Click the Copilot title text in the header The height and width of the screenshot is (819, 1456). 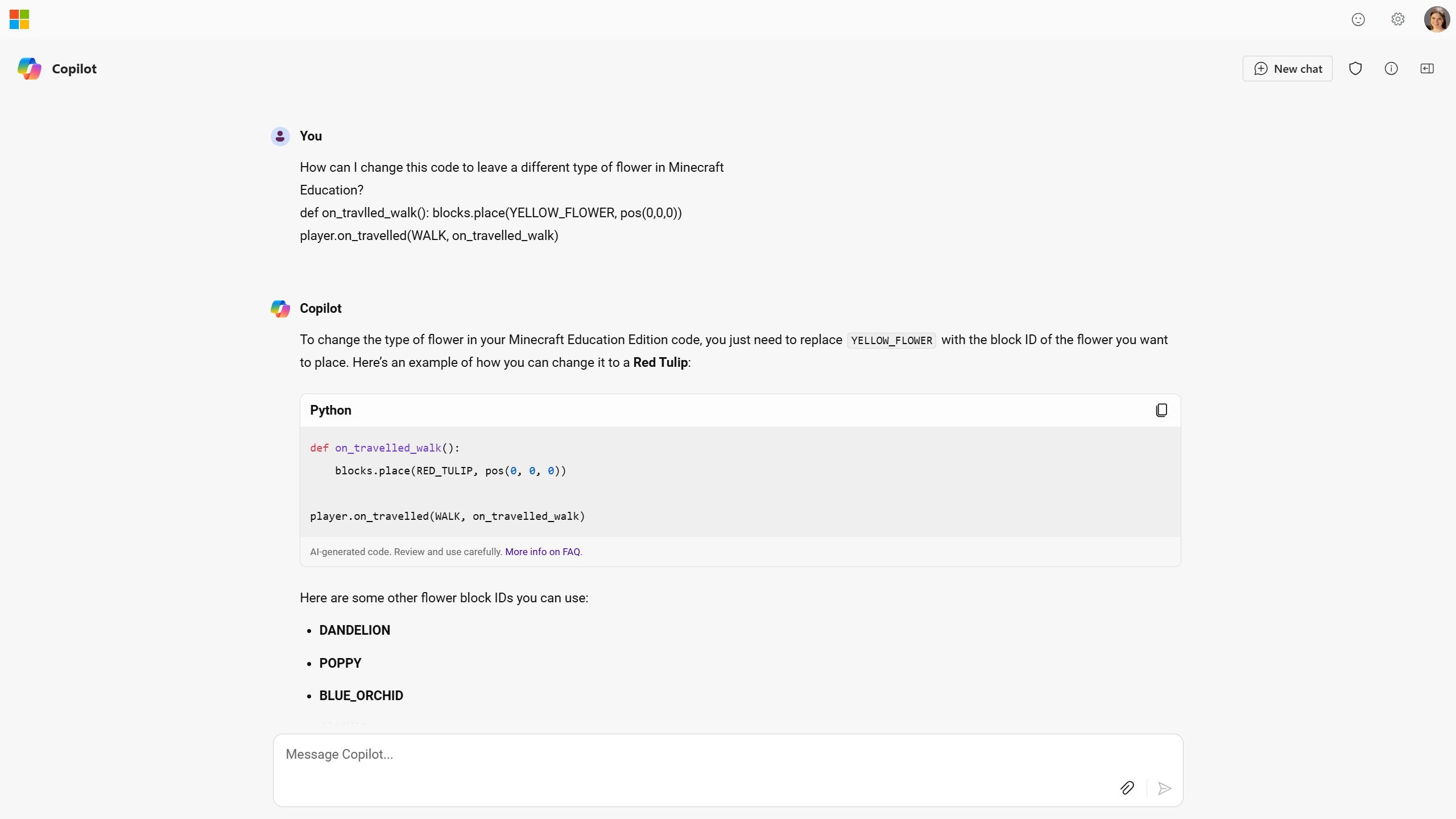coord(74,69)
